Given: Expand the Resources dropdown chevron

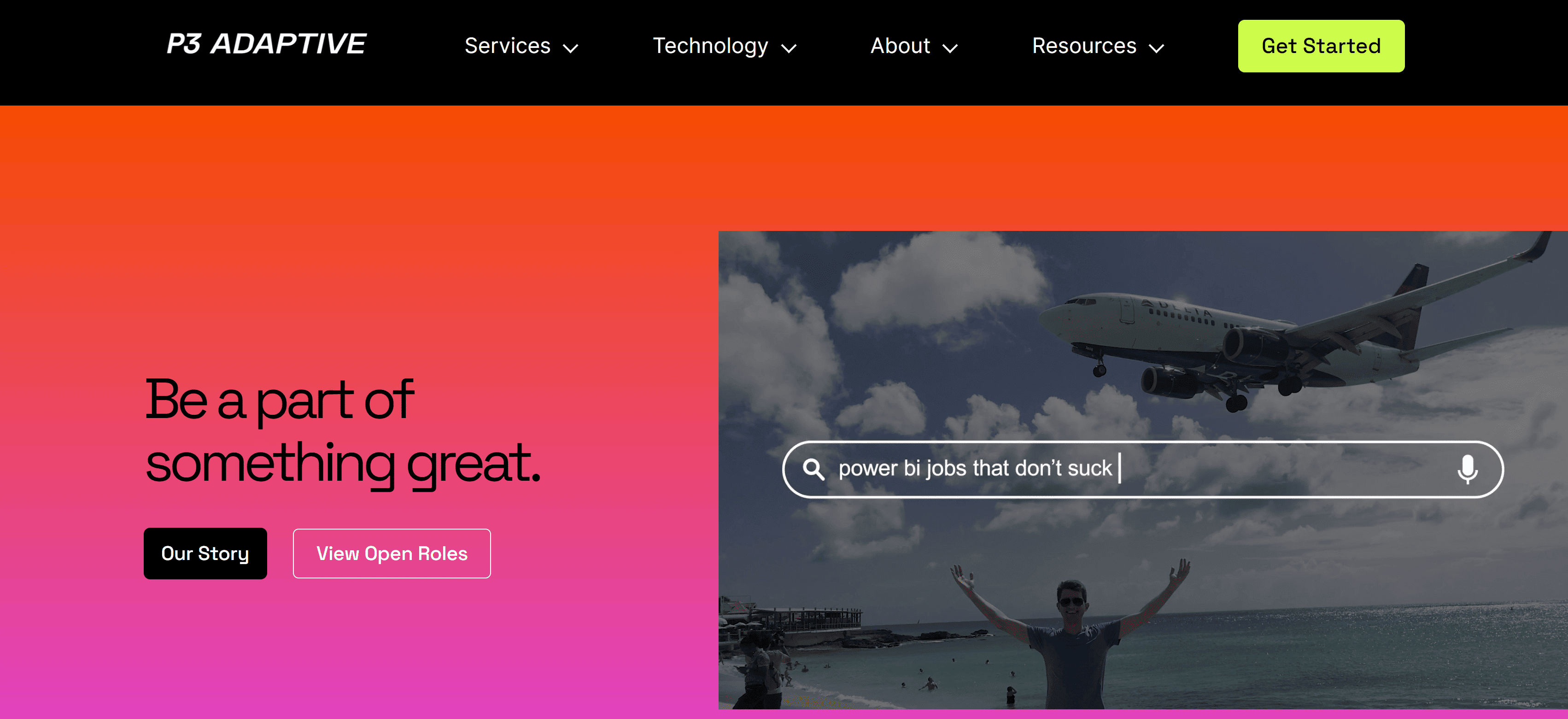Looking at the screenshot, I should point(1156,48).
